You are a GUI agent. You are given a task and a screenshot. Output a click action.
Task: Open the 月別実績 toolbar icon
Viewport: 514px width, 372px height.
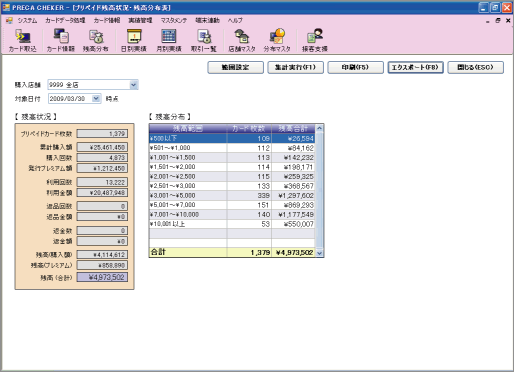coord(169,40)
